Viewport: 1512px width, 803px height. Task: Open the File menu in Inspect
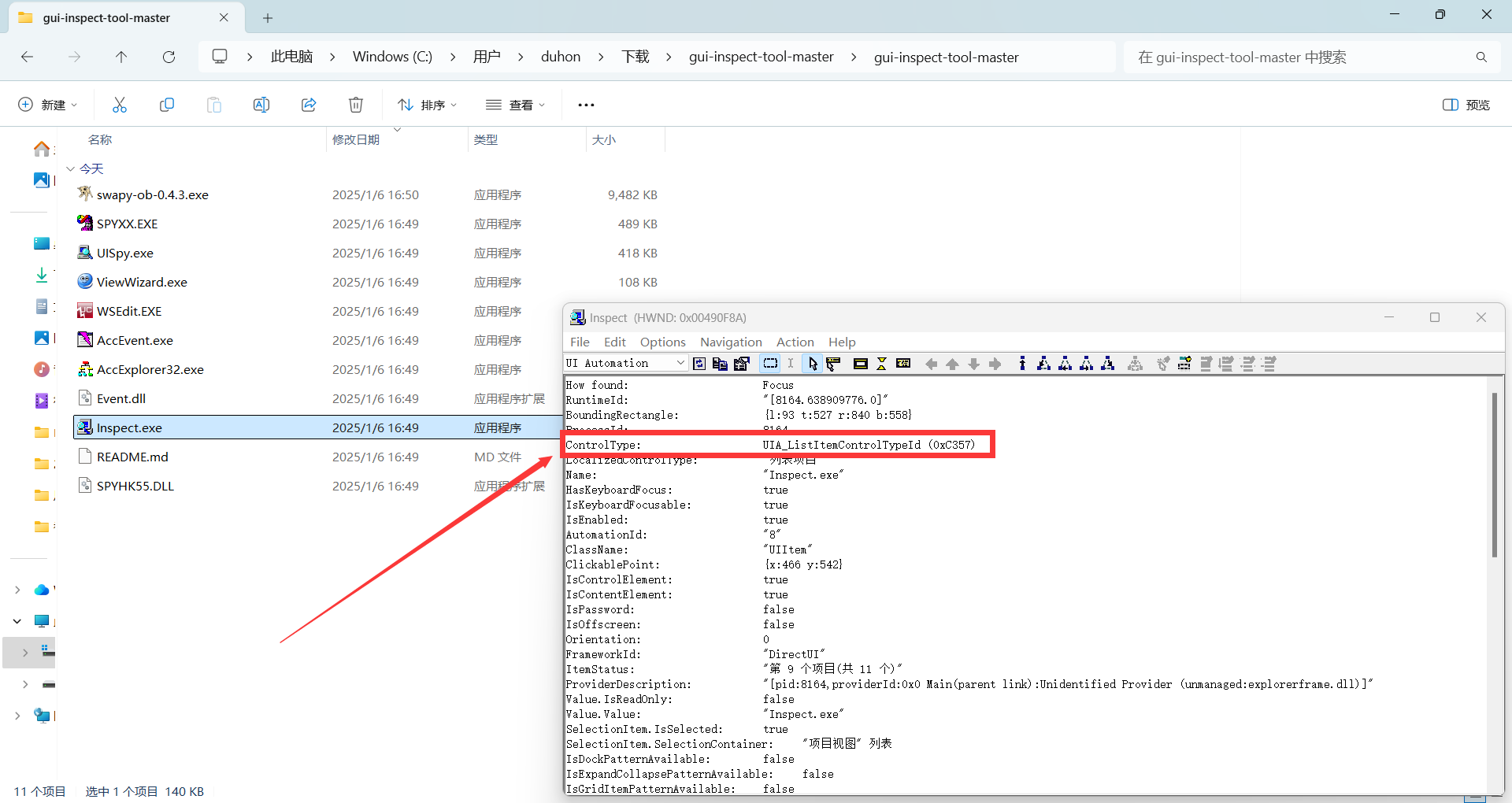580,342
